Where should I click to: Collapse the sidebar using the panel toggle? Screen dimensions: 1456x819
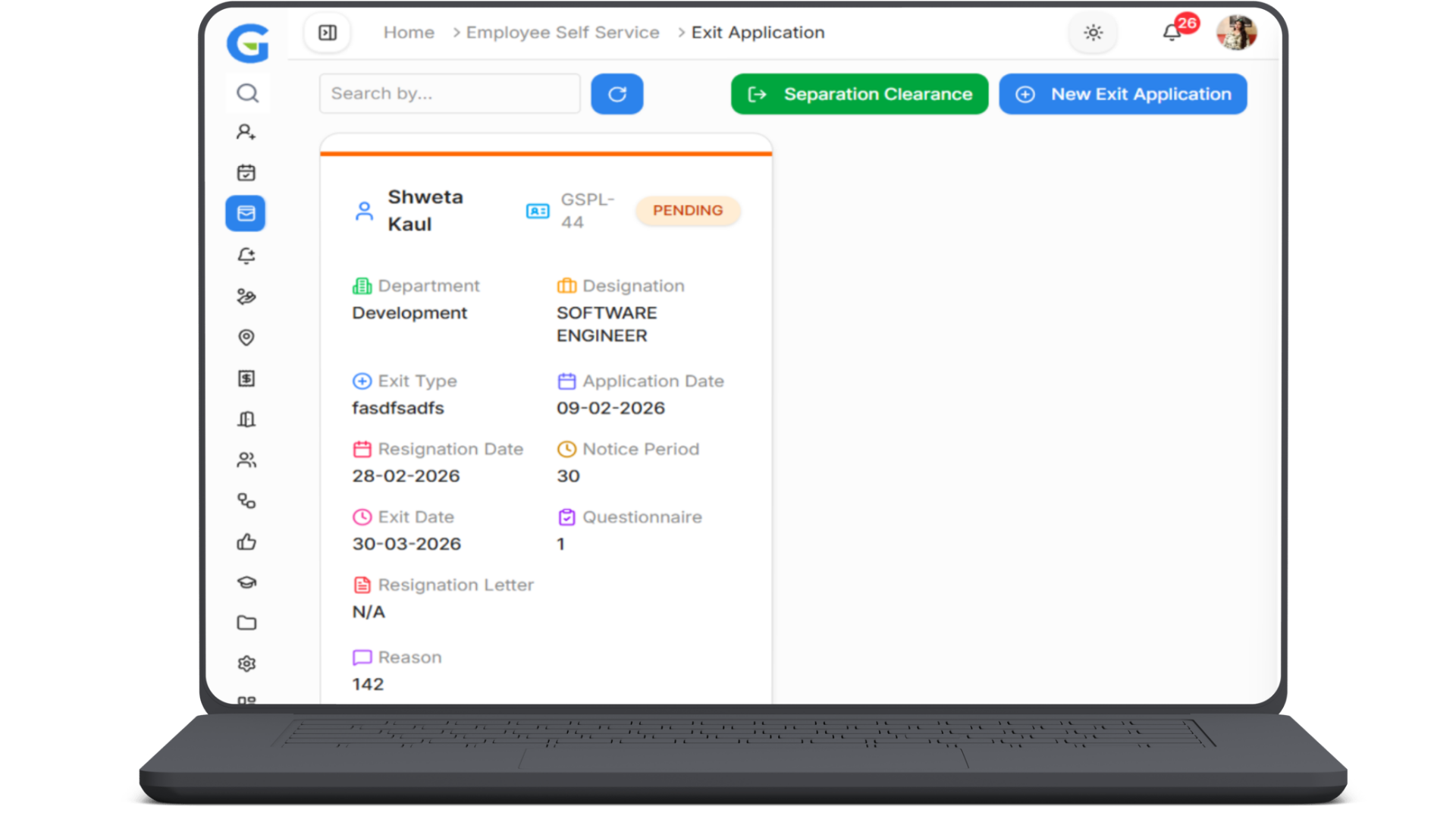click(327, 33)
